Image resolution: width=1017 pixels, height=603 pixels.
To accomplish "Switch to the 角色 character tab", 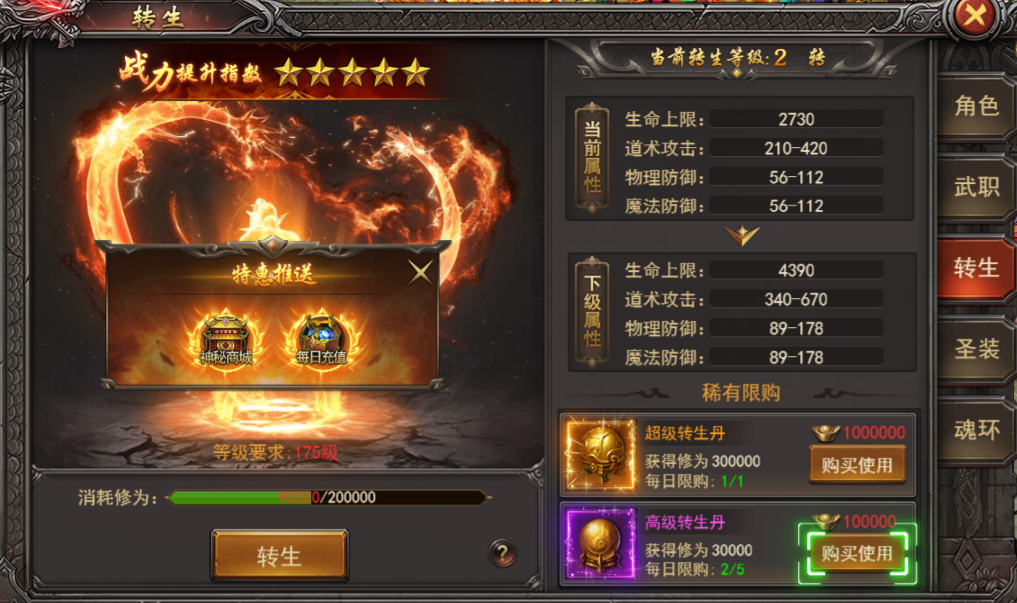I will click(975, 106).
